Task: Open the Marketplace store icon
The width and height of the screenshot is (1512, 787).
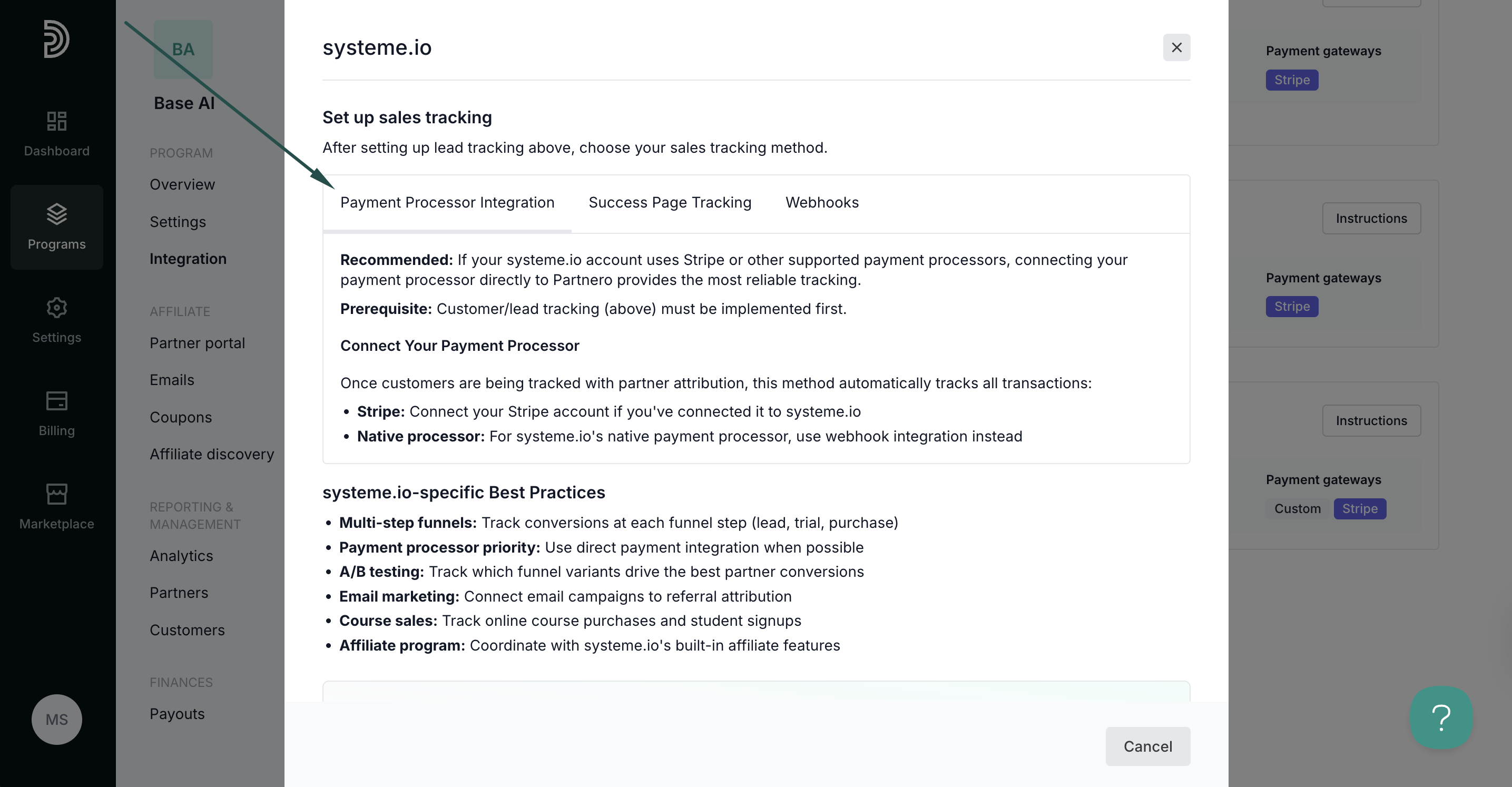Action: pos(56,494)
